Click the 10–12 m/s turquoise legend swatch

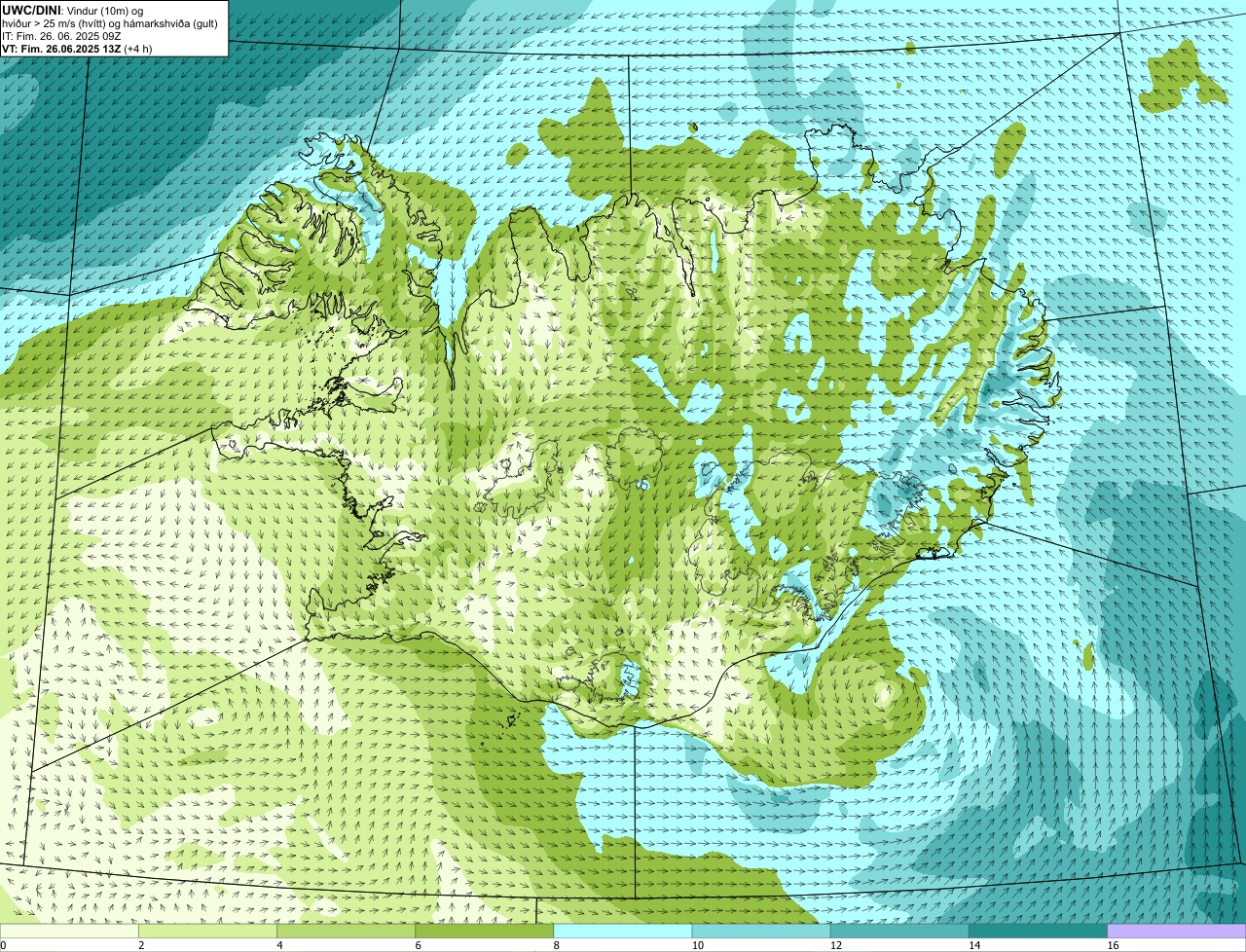point(761,931)
